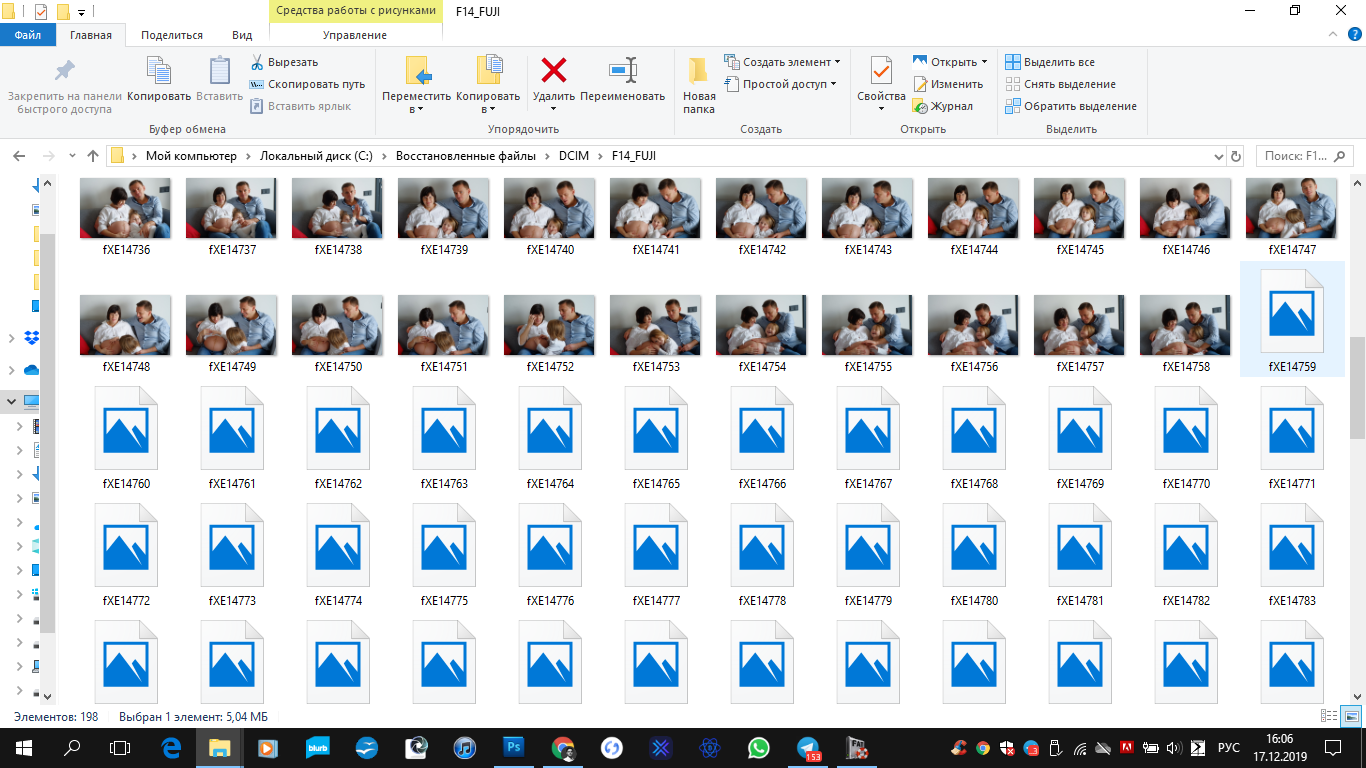Go back with the left arrow
Image resolution: width=1366 pixels, height=768 pixels.
point(18,156)
